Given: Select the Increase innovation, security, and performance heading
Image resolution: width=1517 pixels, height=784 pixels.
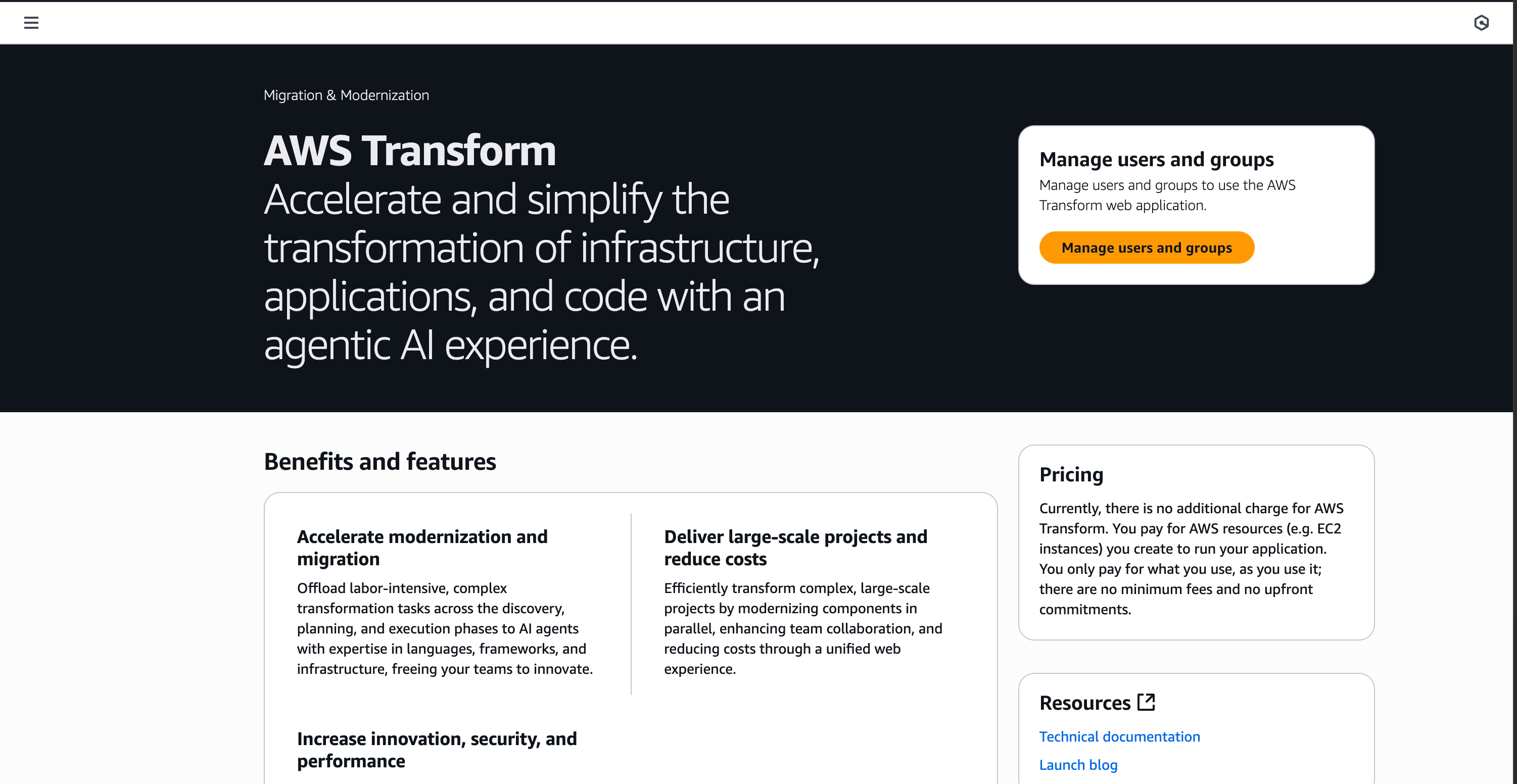Looking at the screenshot, I should click(437, 749).
